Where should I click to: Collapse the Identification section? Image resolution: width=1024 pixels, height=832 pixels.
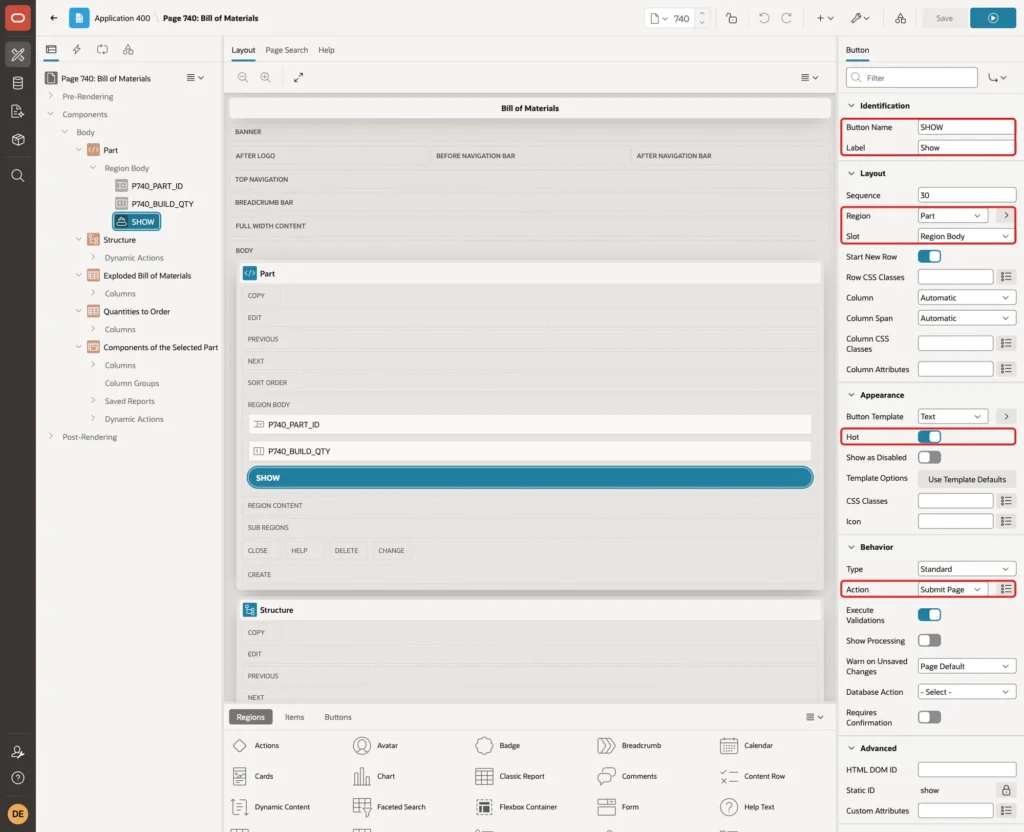(851, 105)
